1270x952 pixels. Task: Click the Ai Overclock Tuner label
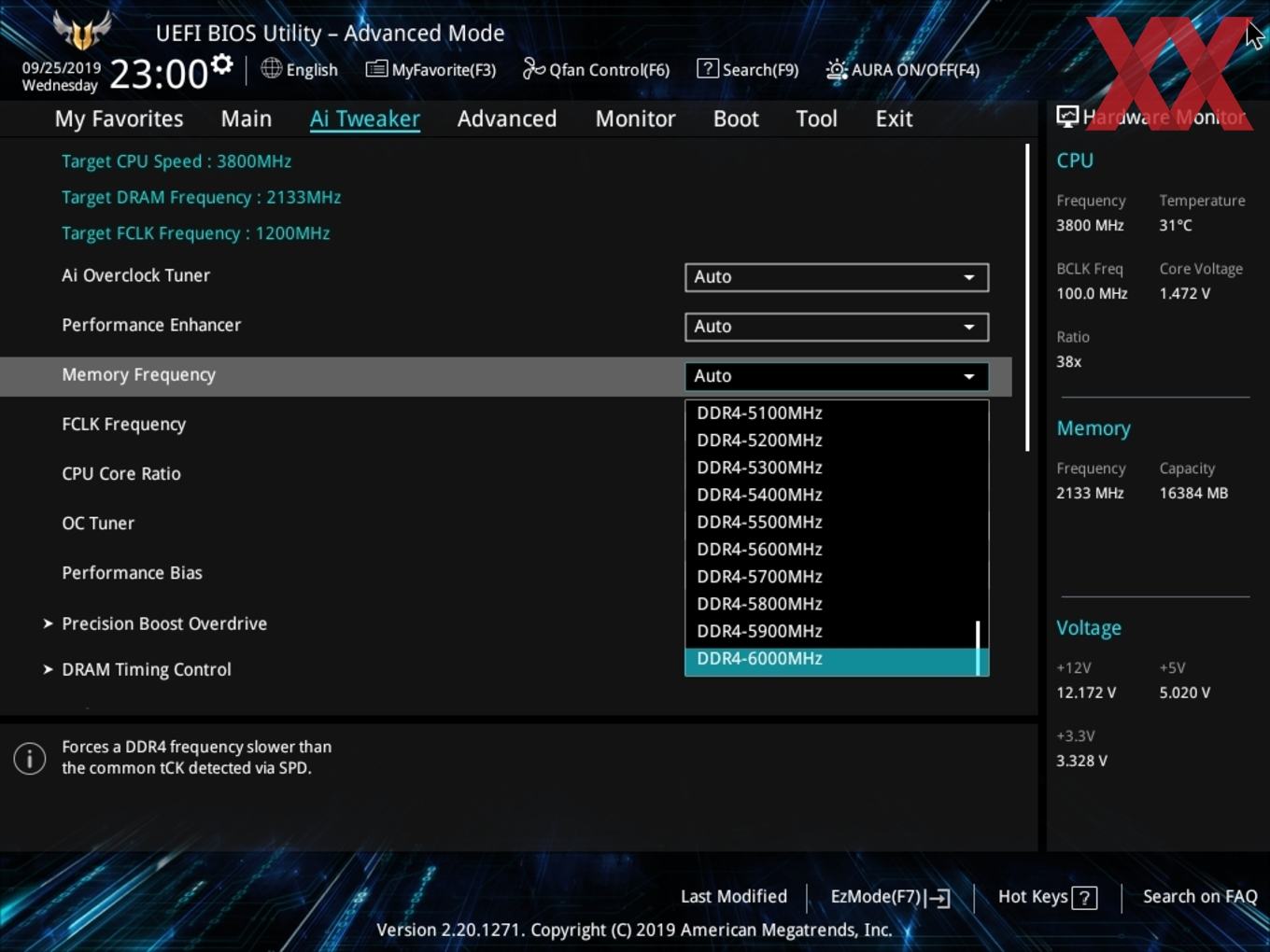tap(135, 275)
